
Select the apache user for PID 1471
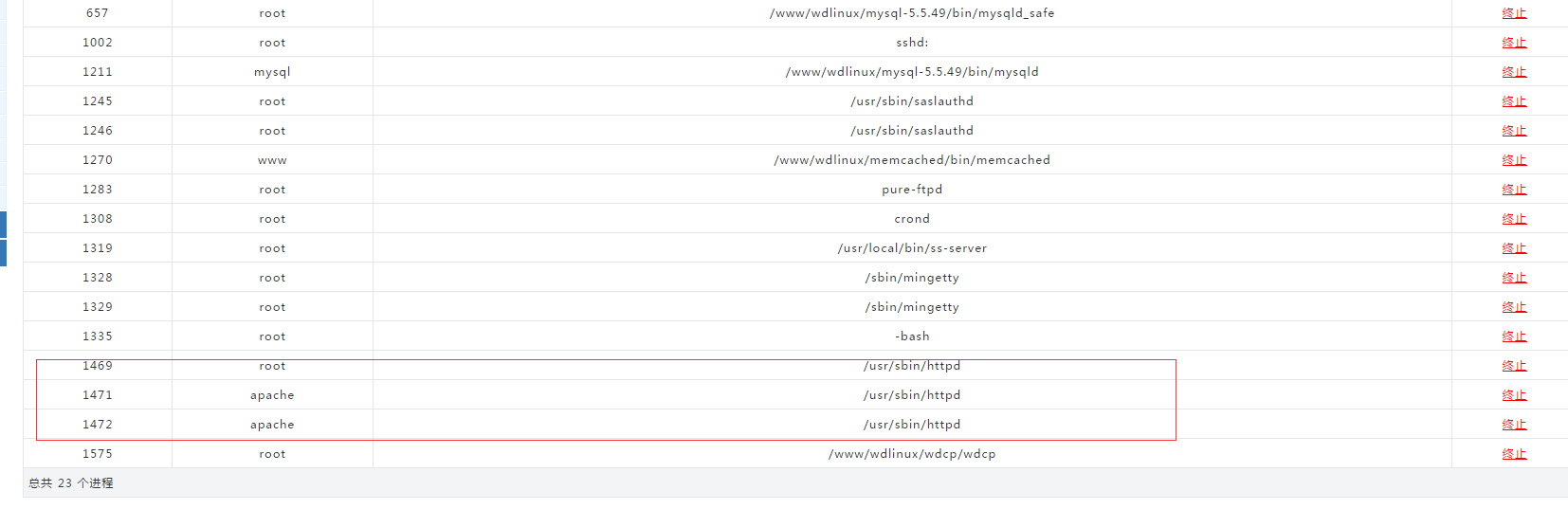(272, 395)
